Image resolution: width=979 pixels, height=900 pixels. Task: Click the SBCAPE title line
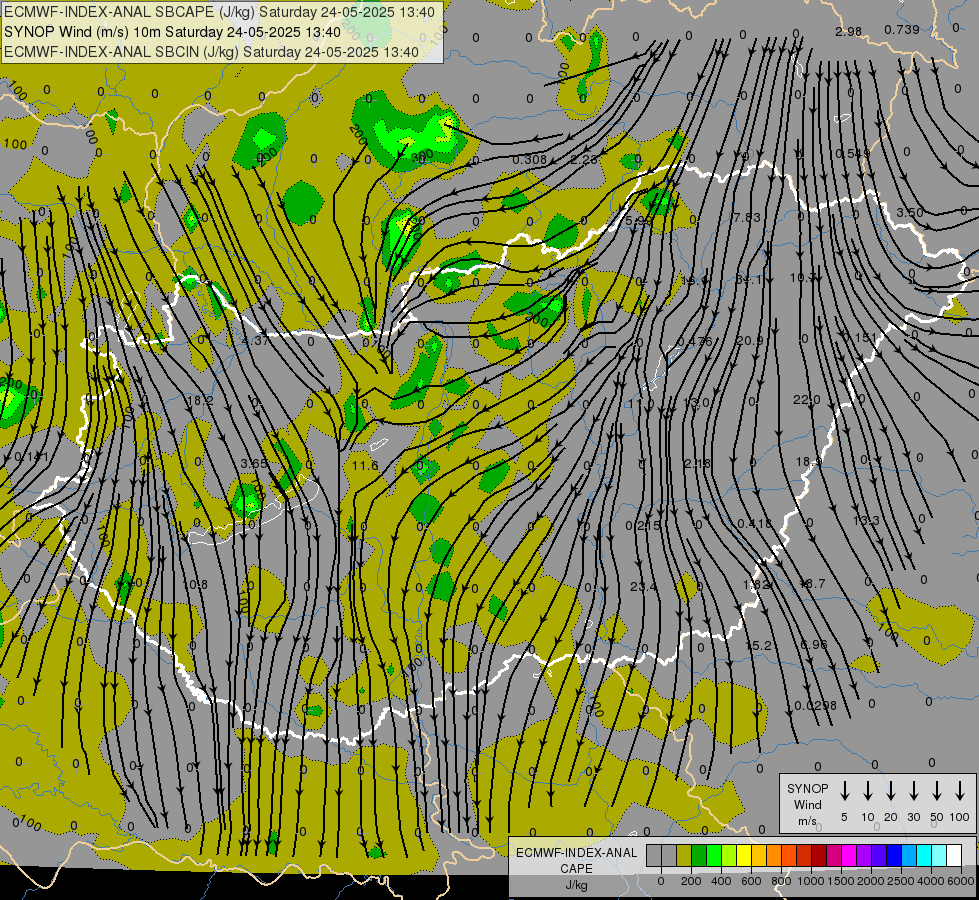(x=220, y=11)
